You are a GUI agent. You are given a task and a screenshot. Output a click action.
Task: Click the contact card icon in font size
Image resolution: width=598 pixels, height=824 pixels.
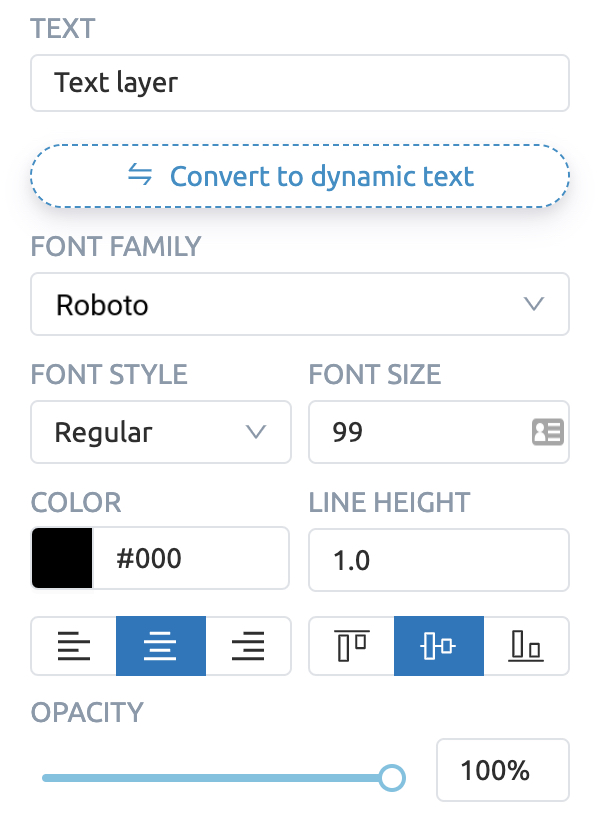(548, 432)
